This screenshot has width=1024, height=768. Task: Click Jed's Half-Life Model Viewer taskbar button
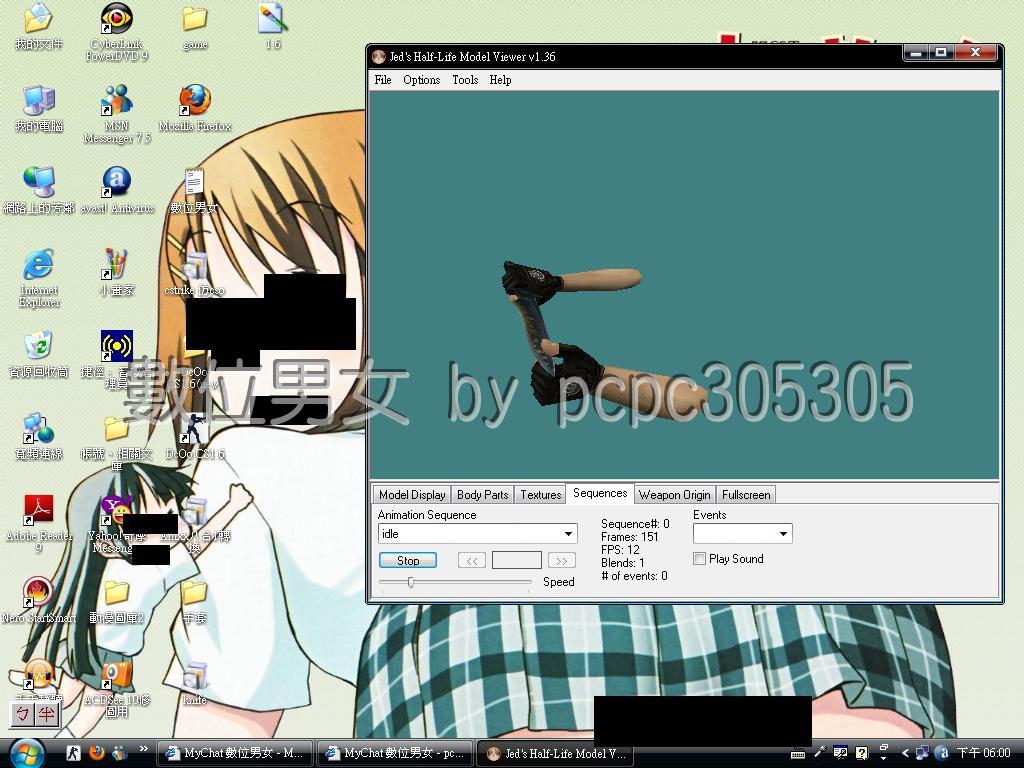click(x=556, y=753)
